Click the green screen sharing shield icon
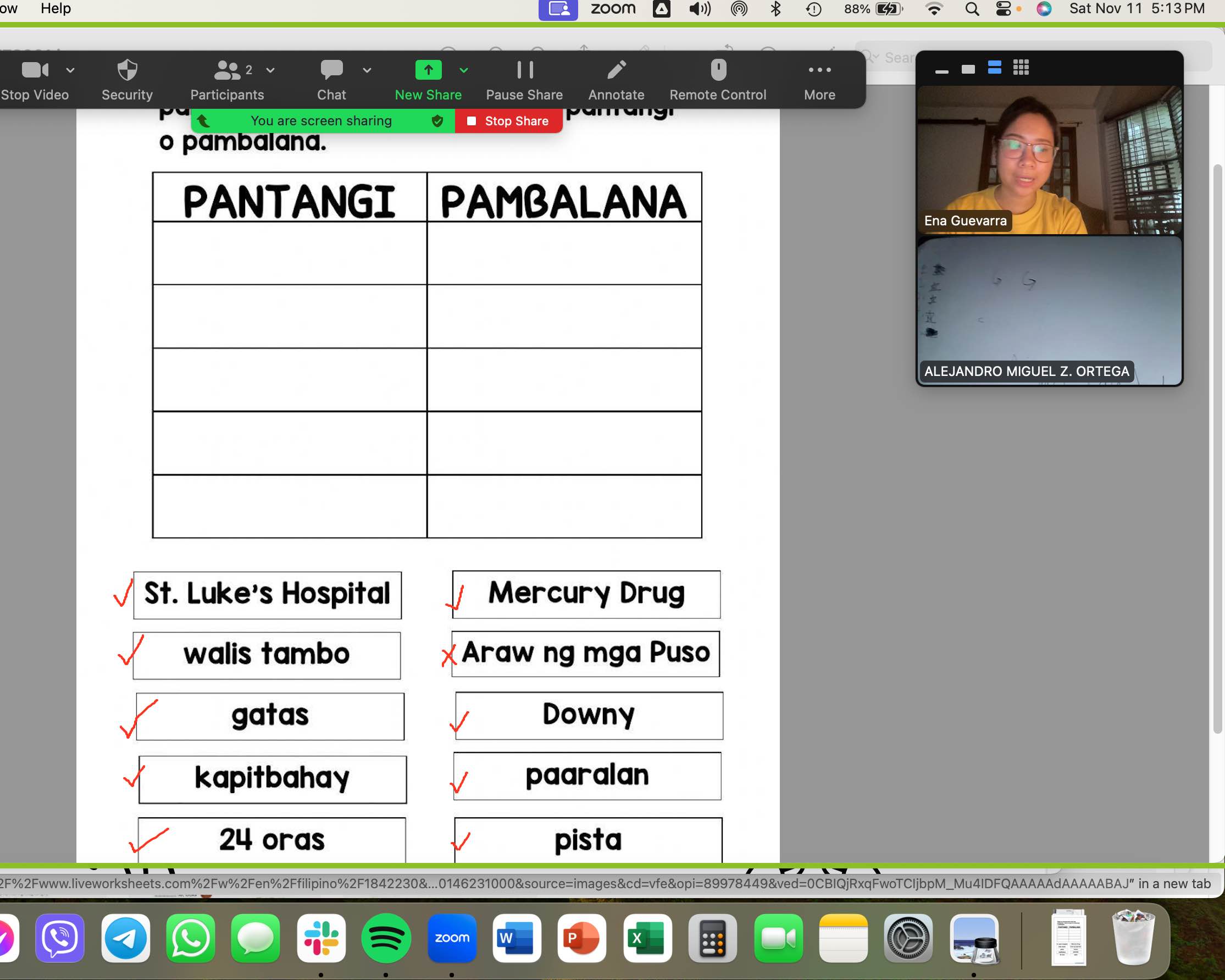 (x=437, y=121)
